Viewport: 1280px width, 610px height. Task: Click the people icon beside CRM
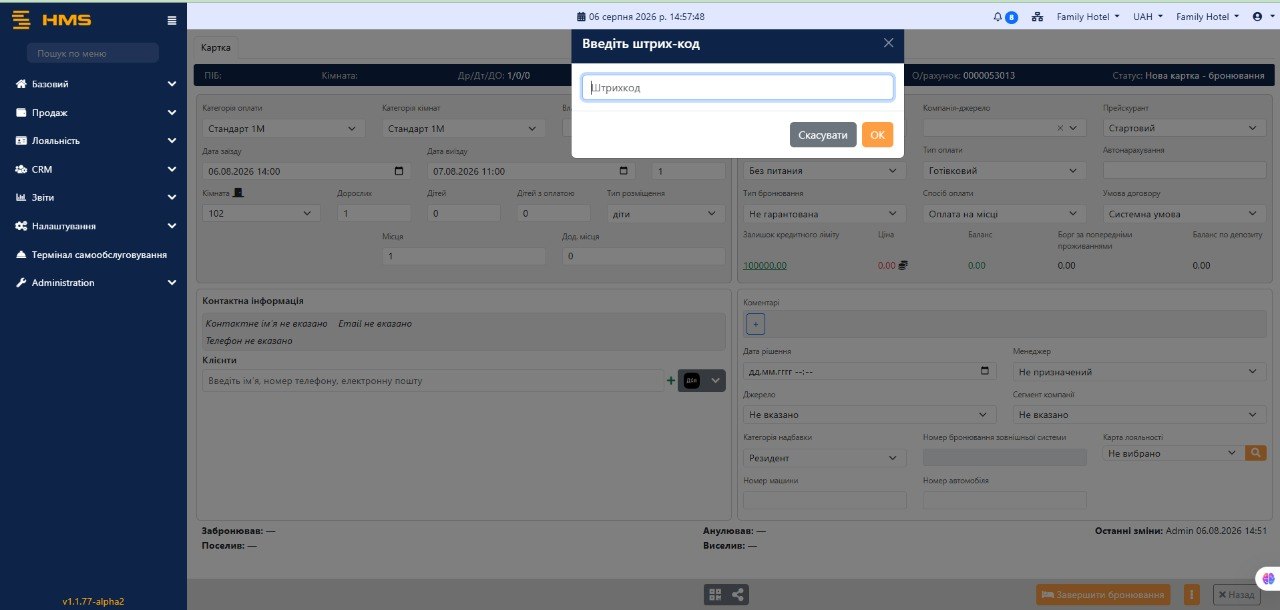tap(21, 170)
